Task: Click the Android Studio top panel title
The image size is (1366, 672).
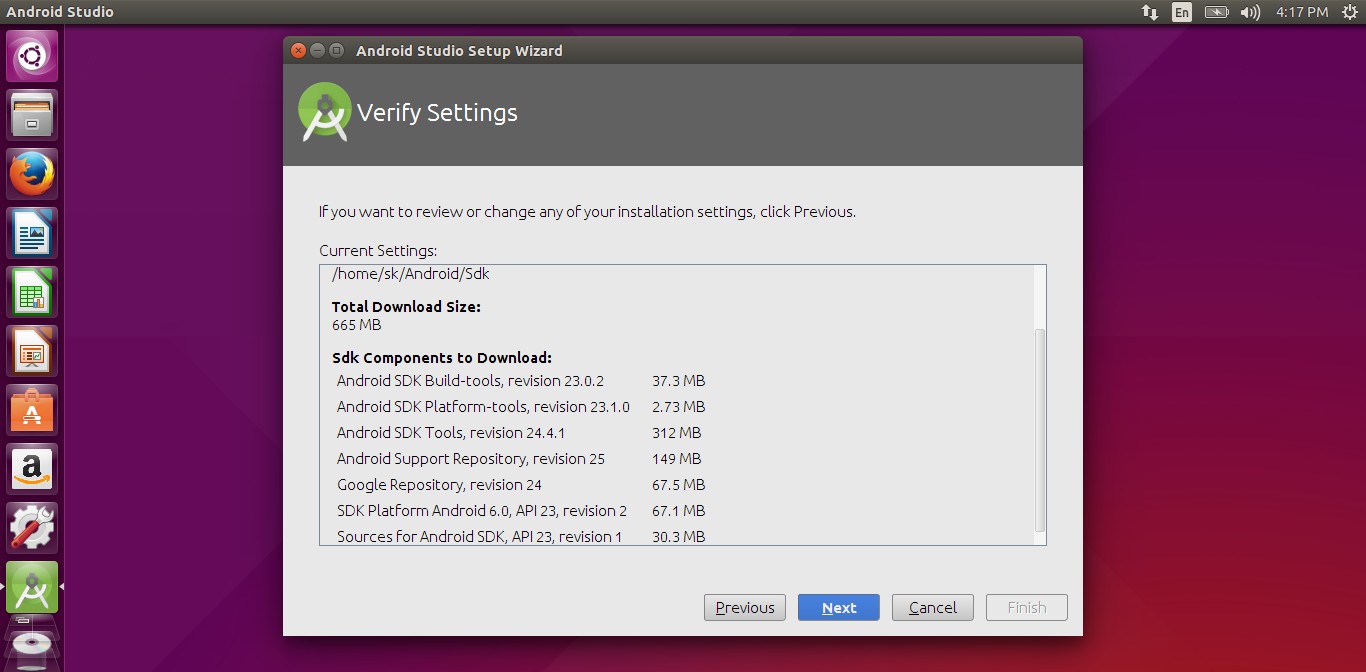Action: tap(60, 12)
